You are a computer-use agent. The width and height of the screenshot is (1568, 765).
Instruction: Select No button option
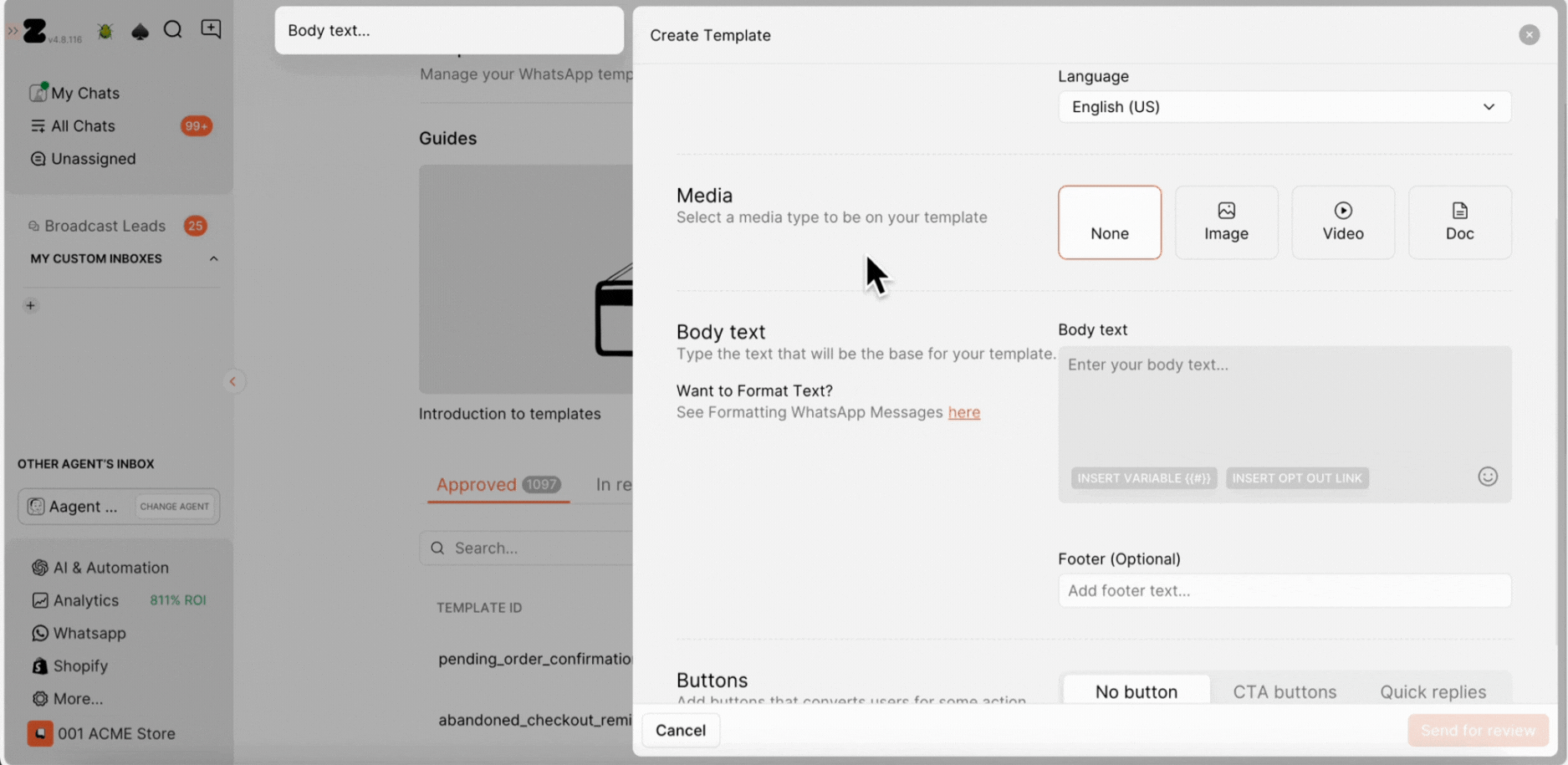point(1136,691)
